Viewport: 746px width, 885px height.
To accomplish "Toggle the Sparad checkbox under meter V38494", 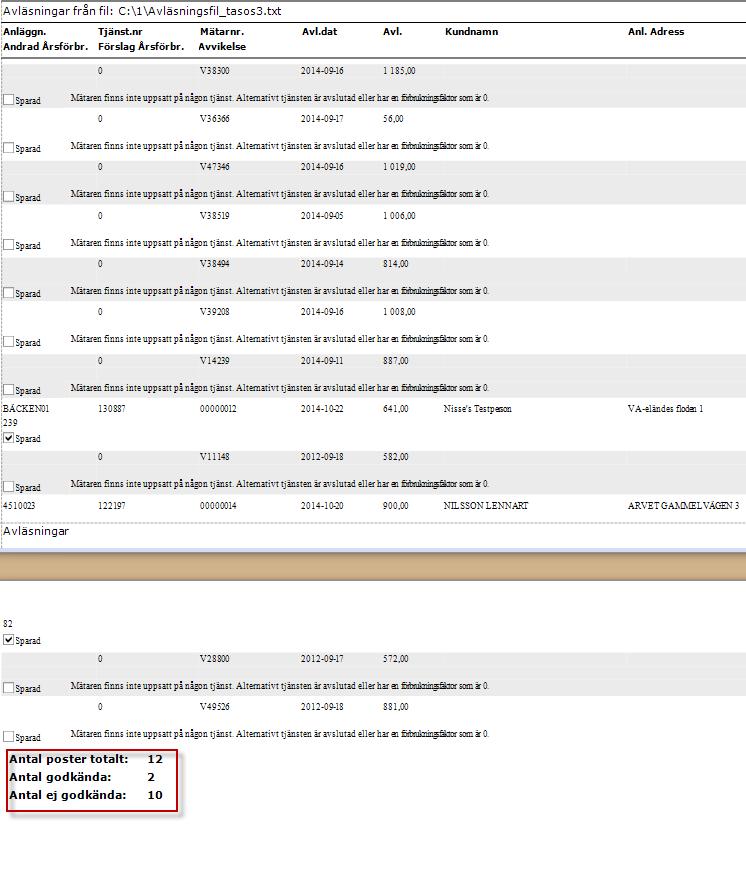I will click(x=8, y=292).
